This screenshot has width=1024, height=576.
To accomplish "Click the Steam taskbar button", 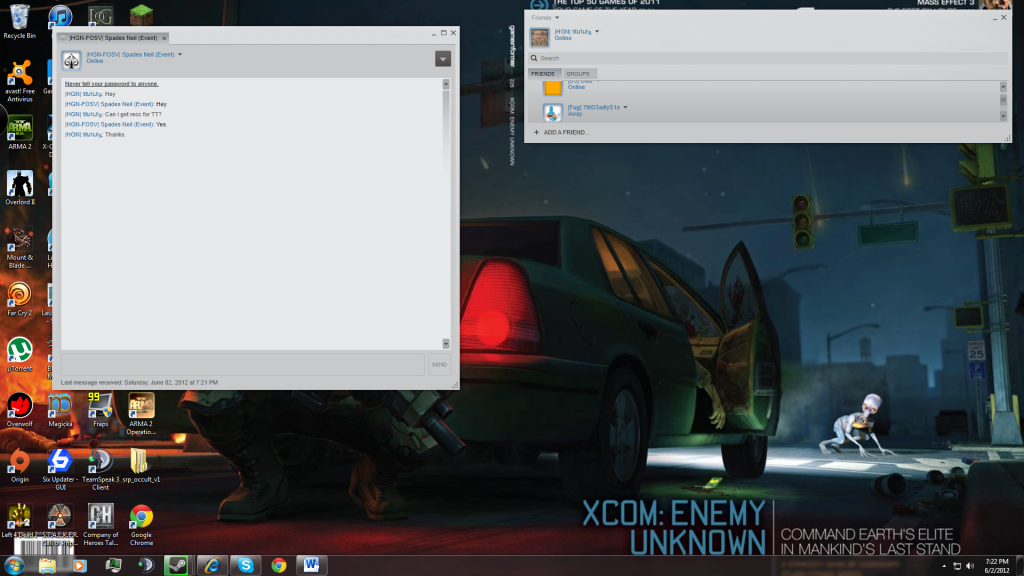I will tap(176, 565).
